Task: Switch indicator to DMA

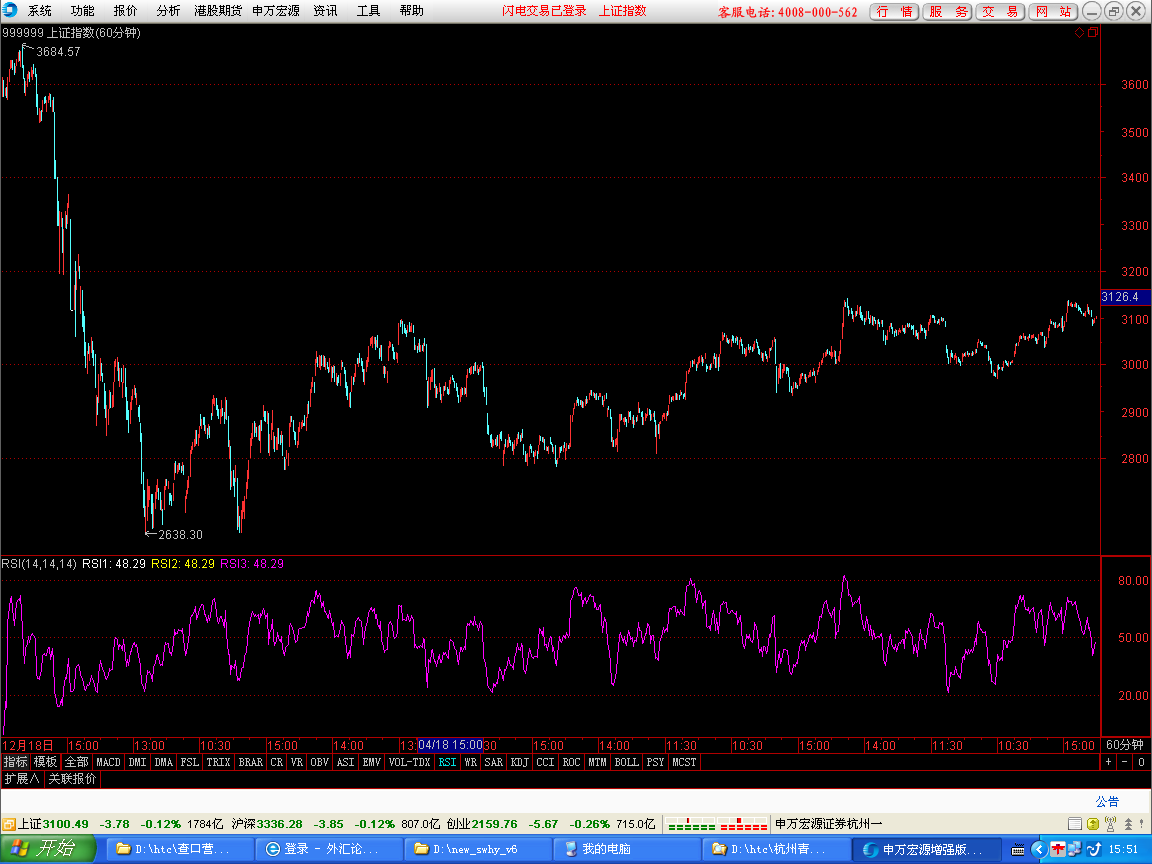Action: (x=164, y=762)
